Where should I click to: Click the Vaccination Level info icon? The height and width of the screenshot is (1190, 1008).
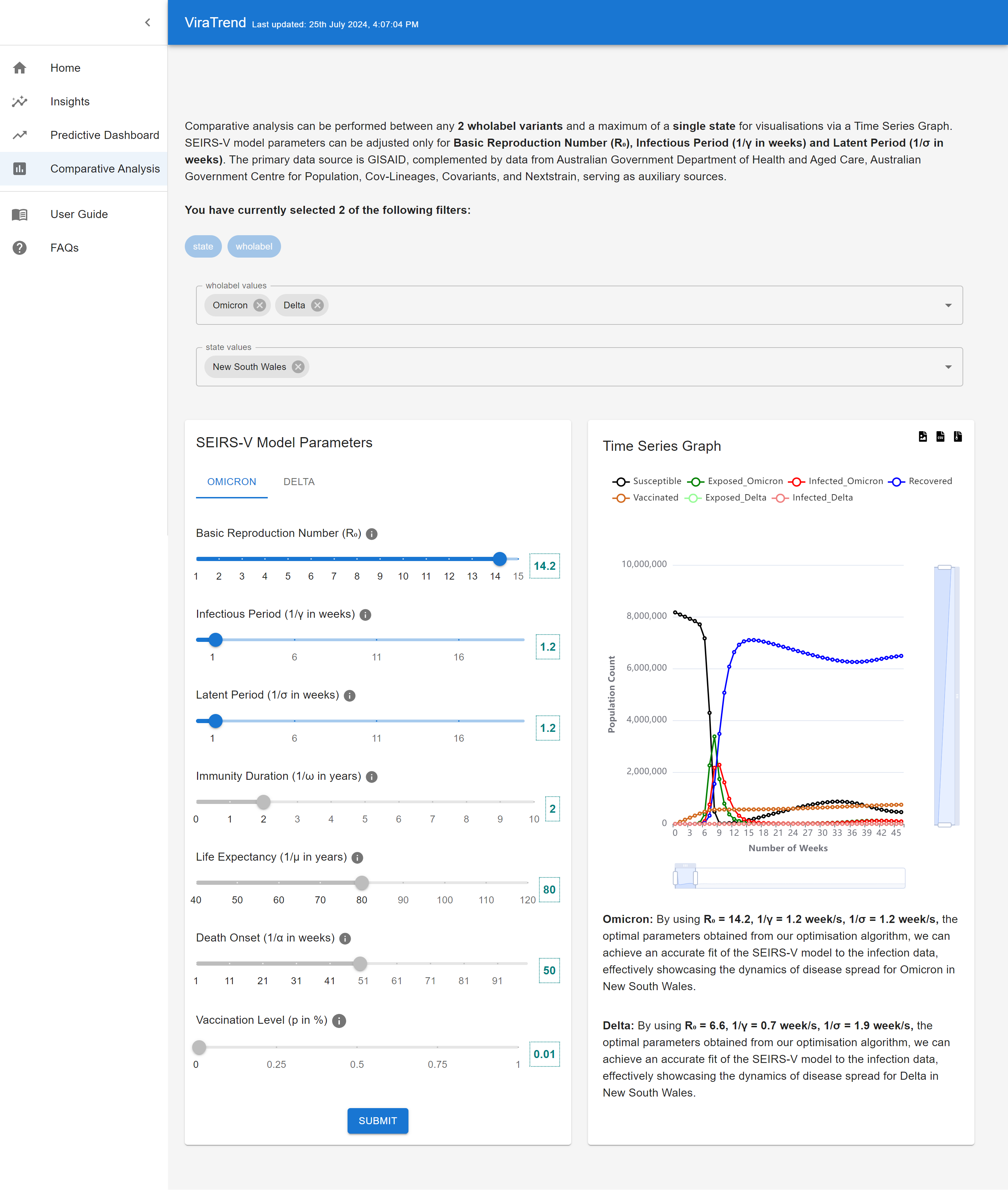tap(339, 1021)
